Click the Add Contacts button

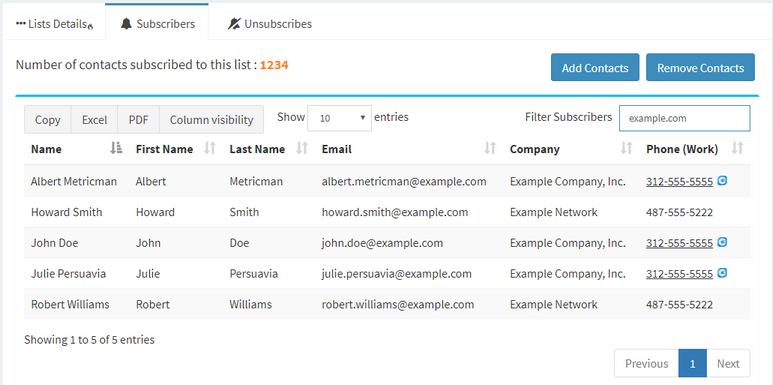(595, 68)
